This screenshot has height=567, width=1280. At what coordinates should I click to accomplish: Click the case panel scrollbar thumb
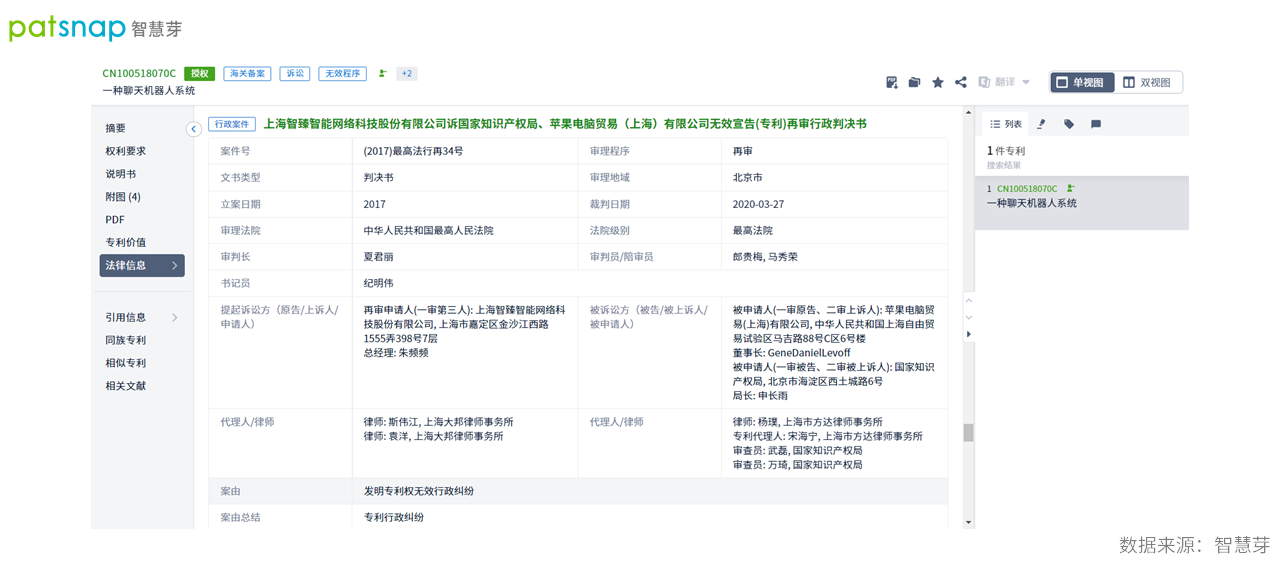tap(968, 433)
